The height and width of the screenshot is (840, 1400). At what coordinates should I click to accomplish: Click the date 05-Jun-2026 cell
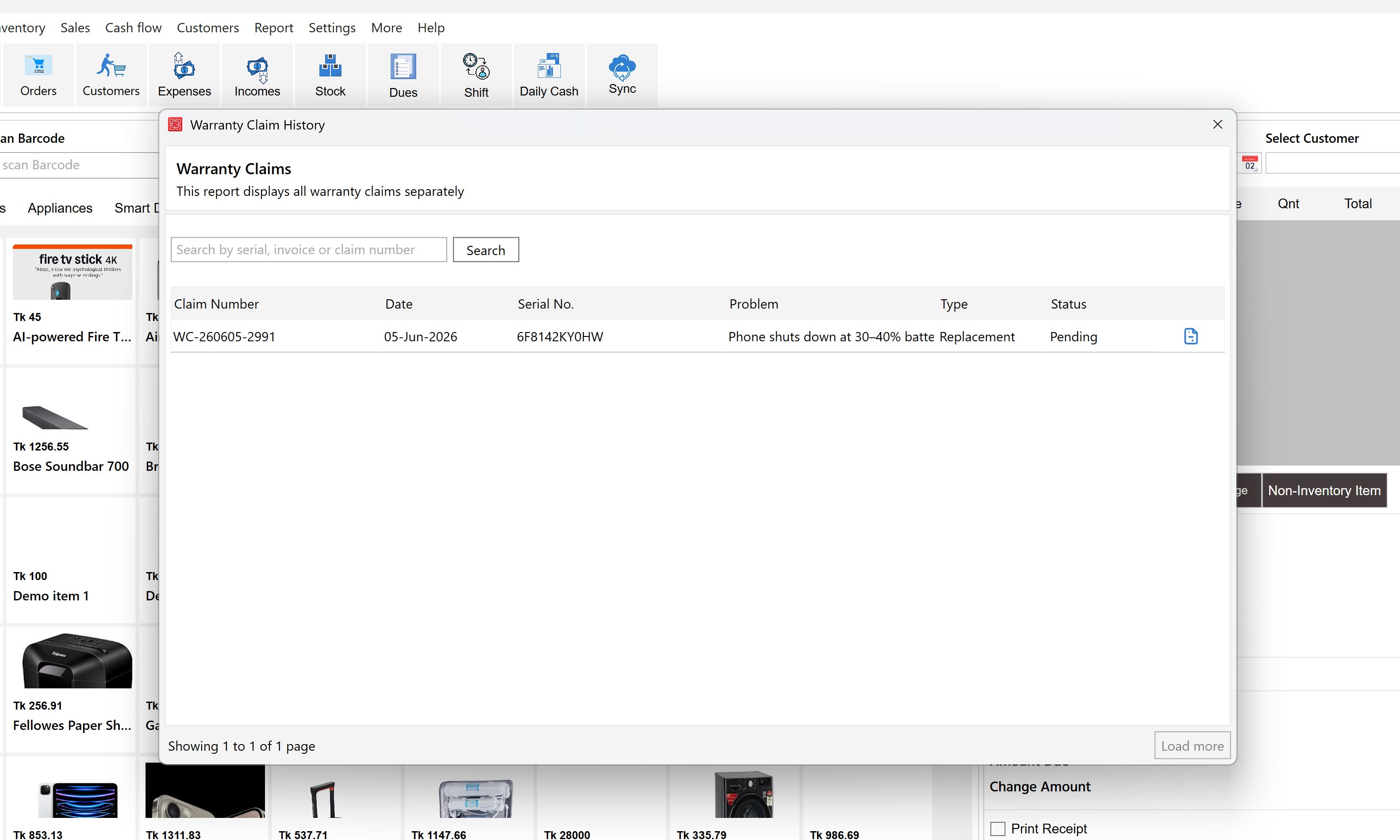(420, 337)
